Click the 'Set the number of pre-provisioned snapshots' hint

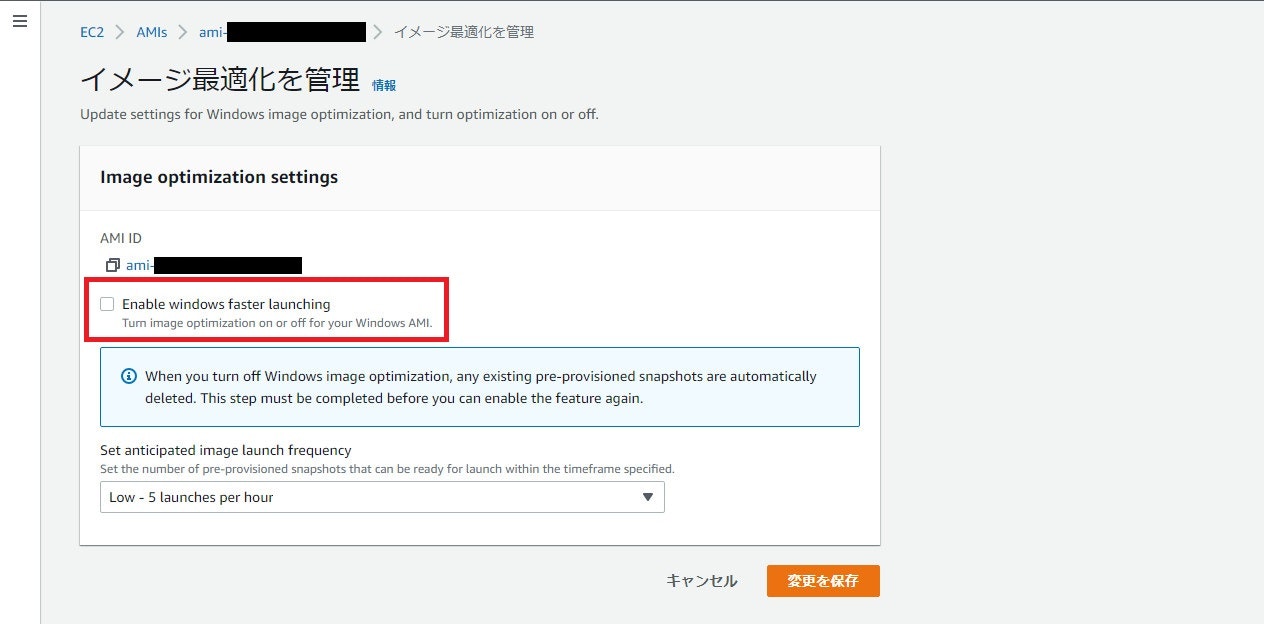point(387,469)
